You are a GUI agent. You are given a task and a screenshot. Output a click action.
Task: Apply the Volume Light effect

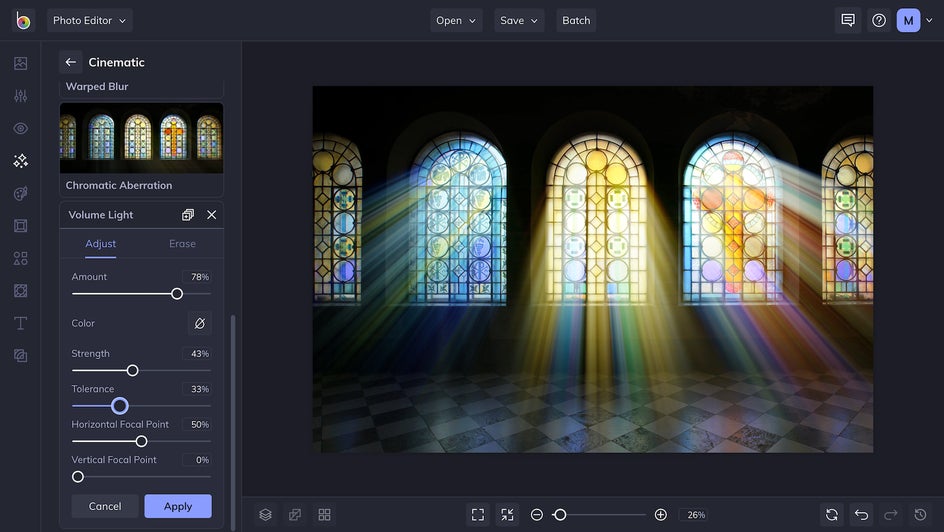point(178,506)
